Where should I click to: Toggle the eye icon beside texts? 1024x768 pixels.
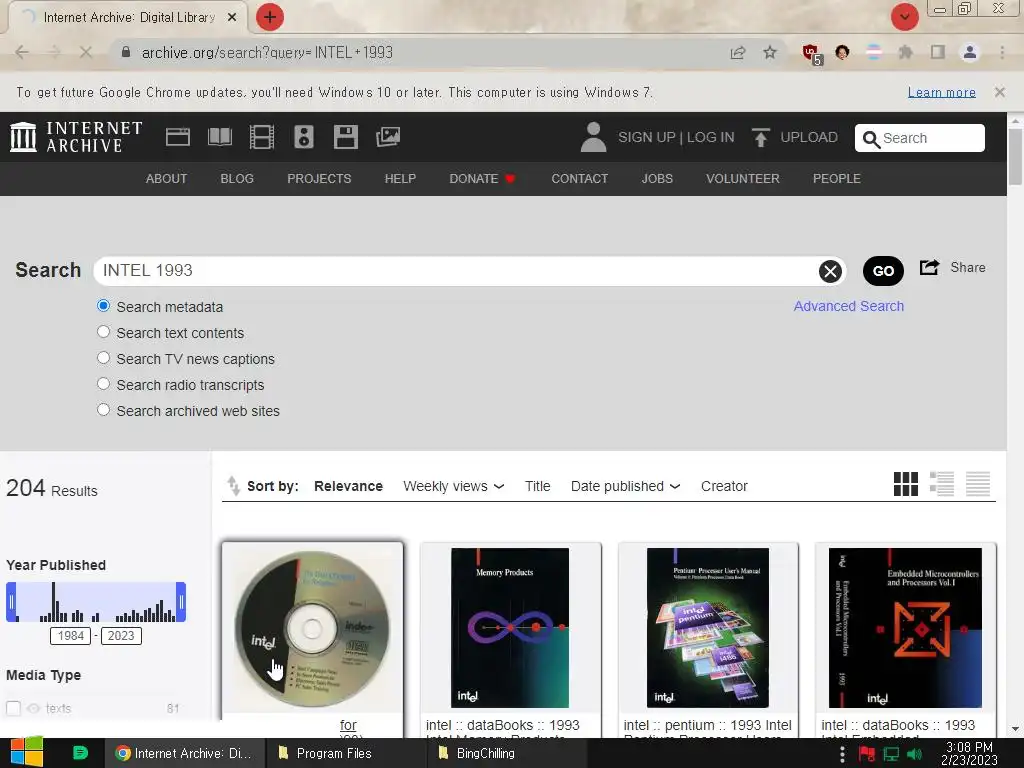33,708
